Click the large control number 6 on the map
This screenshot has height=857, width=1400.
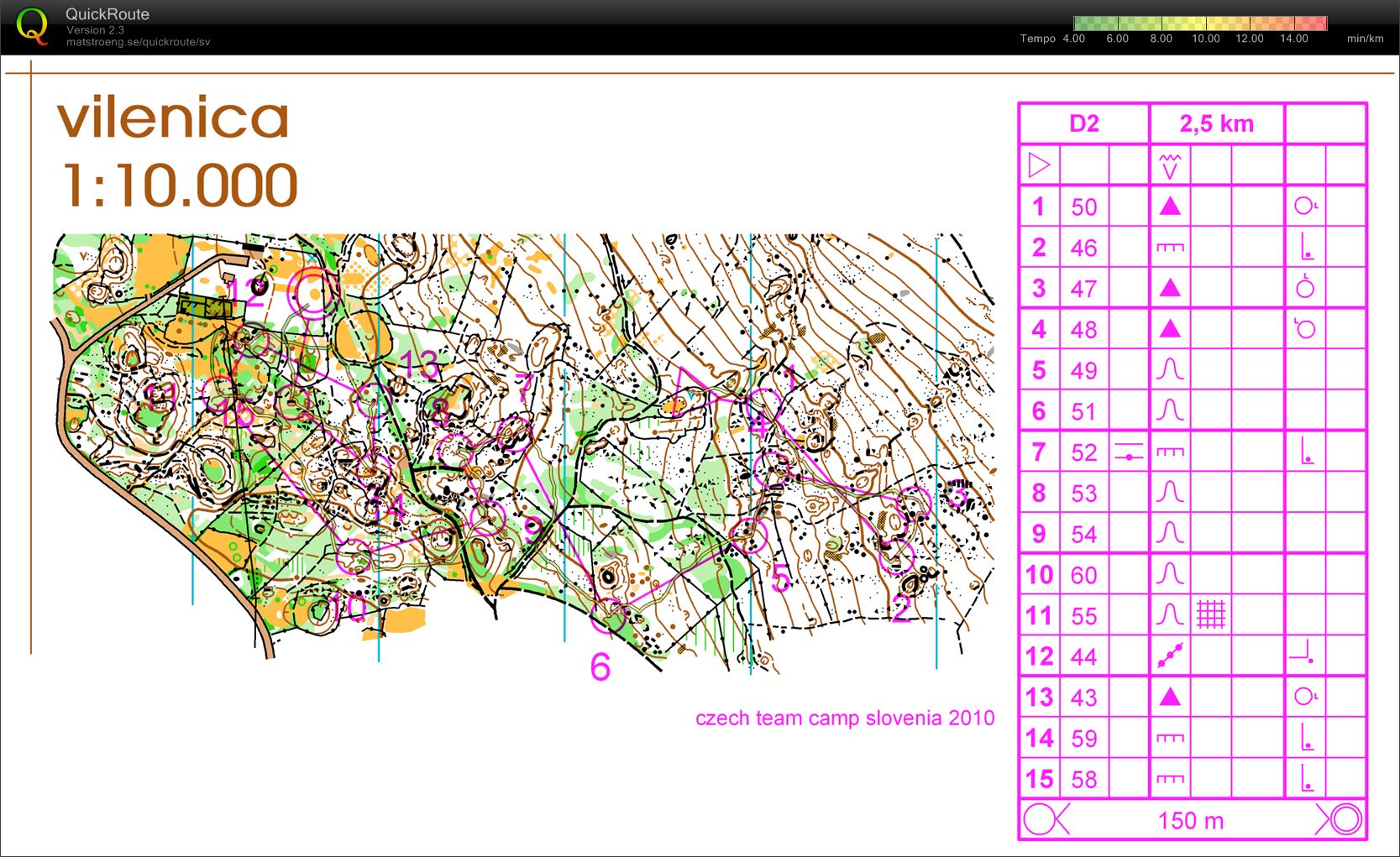point(600,667)
